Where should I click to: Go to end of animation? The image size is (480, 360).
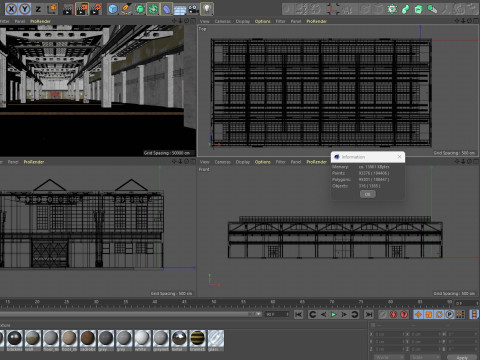click(369, 314)
